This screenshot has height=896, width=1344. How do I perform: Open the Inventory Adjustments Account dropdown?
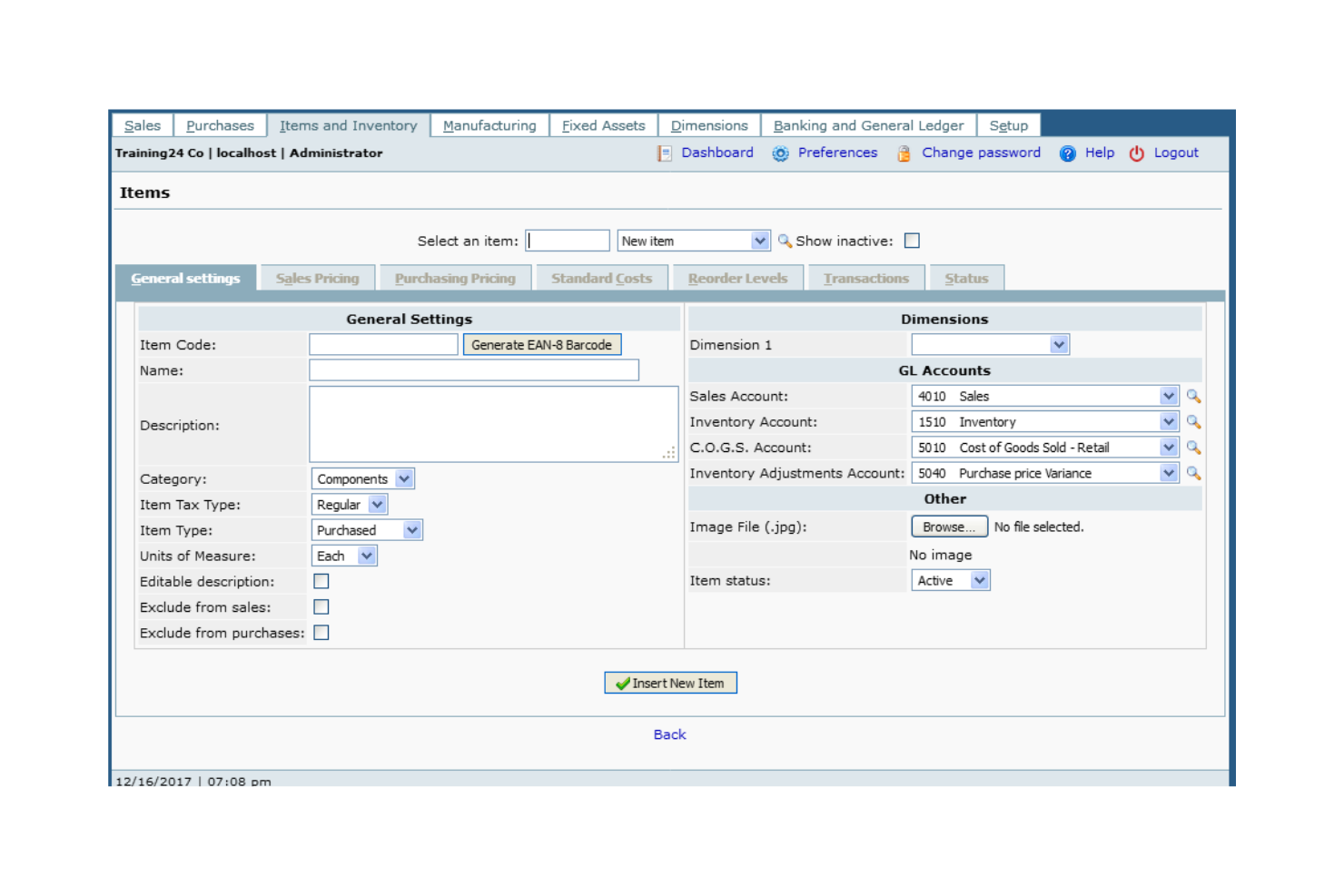click(x=1044, y=473)
